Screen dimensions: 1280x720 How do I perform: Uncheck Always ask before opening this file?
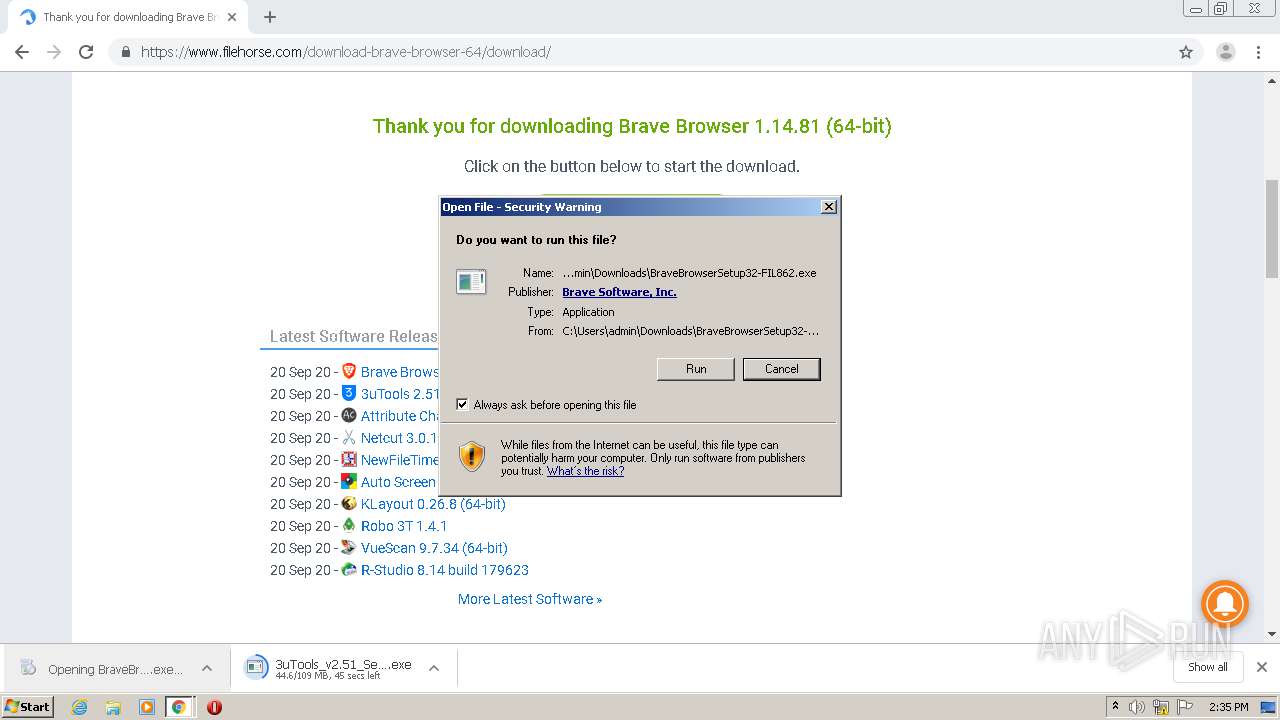(462, 405)
